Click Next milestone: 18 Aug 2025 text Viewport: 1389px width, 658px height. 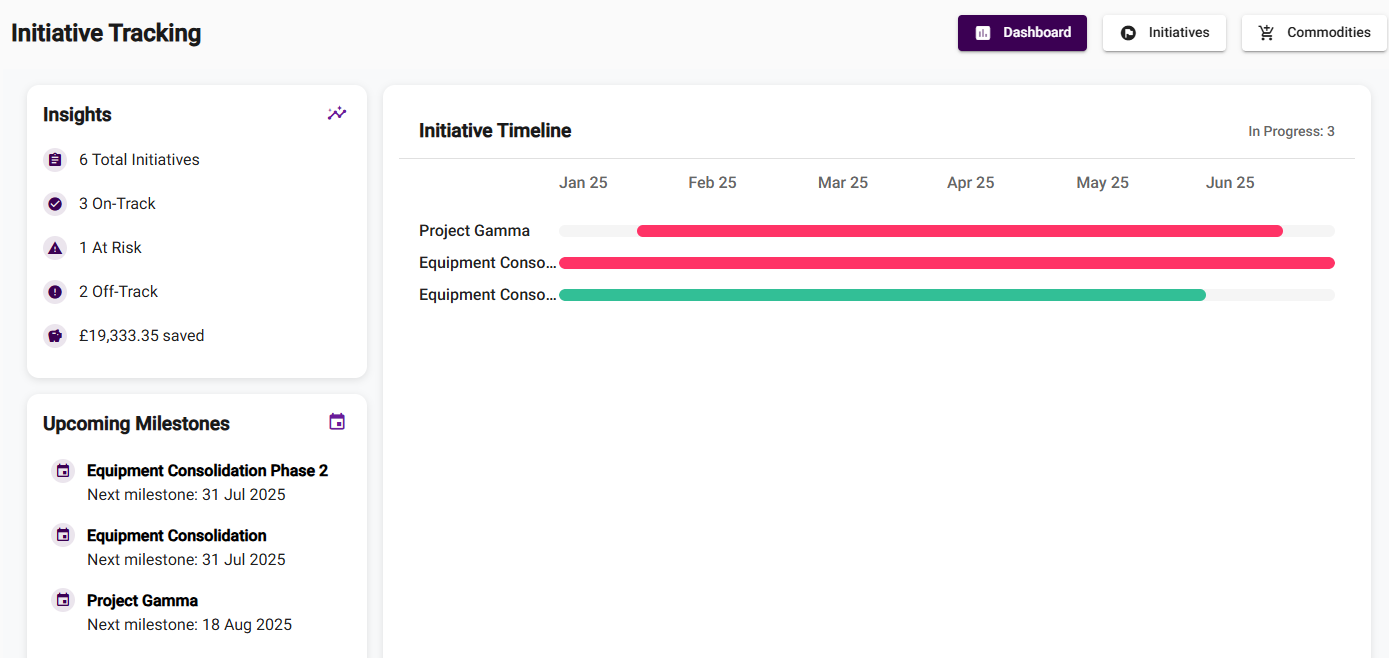tap(189, 625)
